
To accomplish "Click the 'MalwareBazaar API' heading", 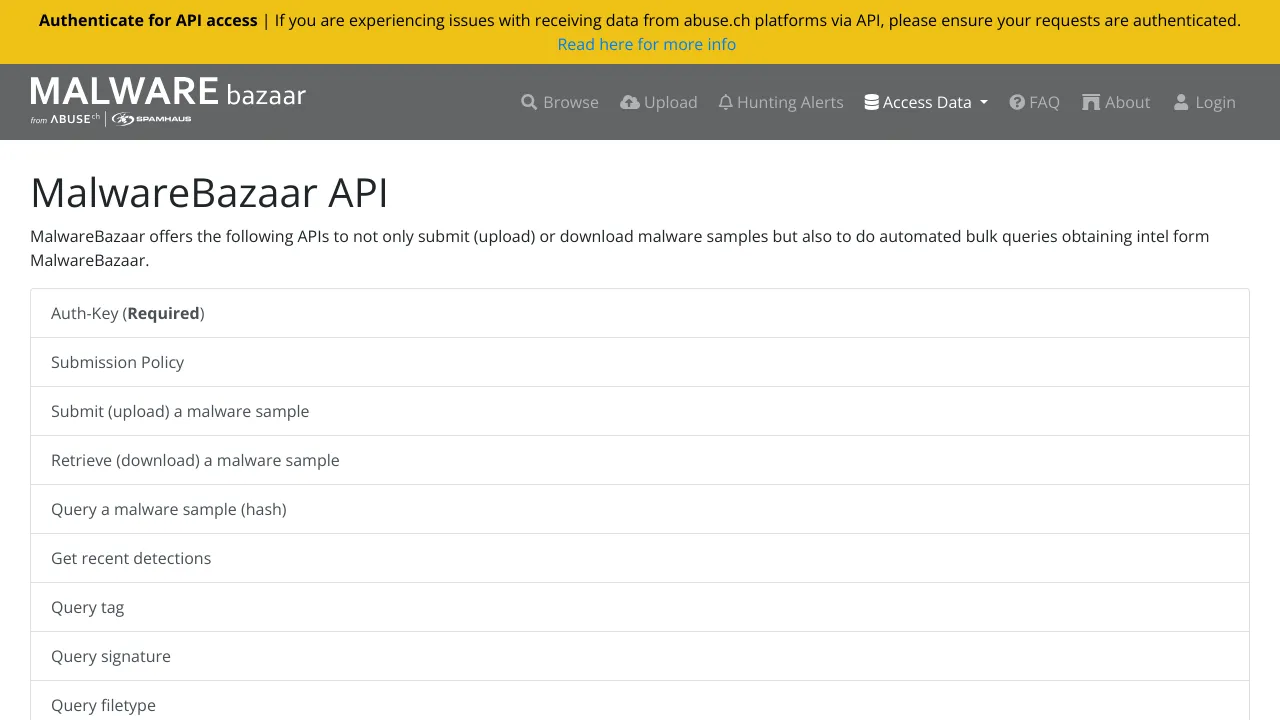I will 209,192.
